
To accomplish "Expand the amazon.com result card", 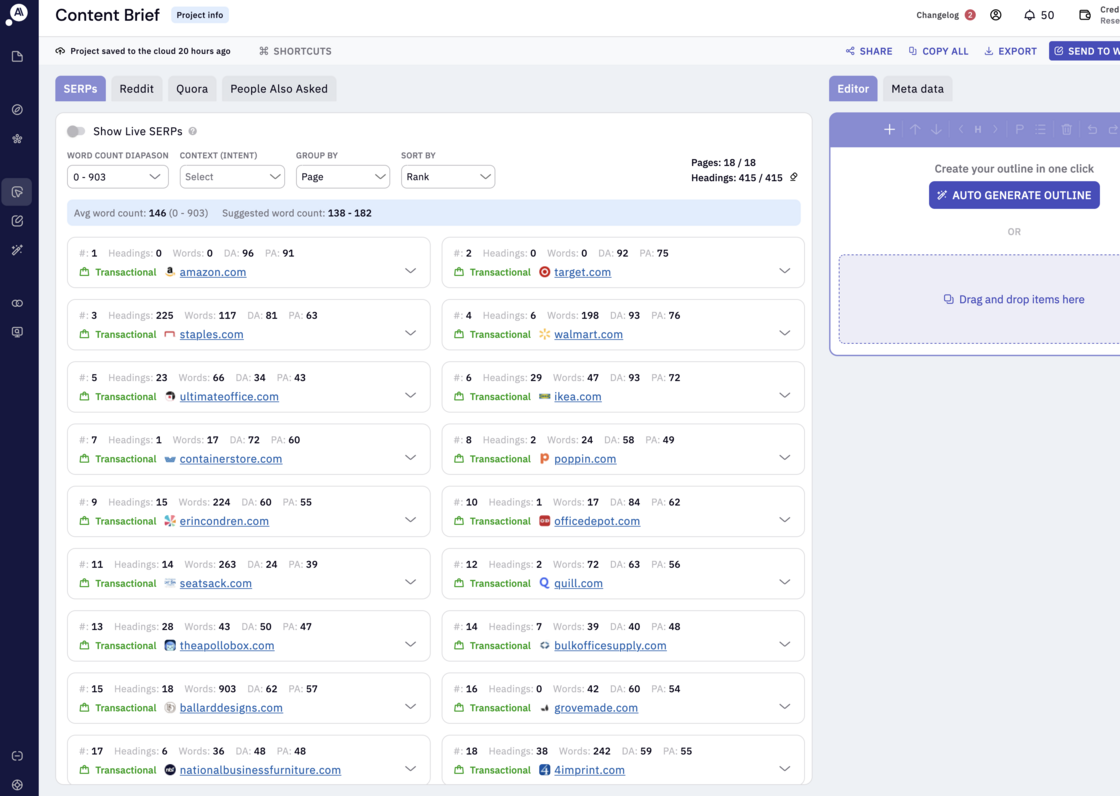I will (x=411, y=271).
